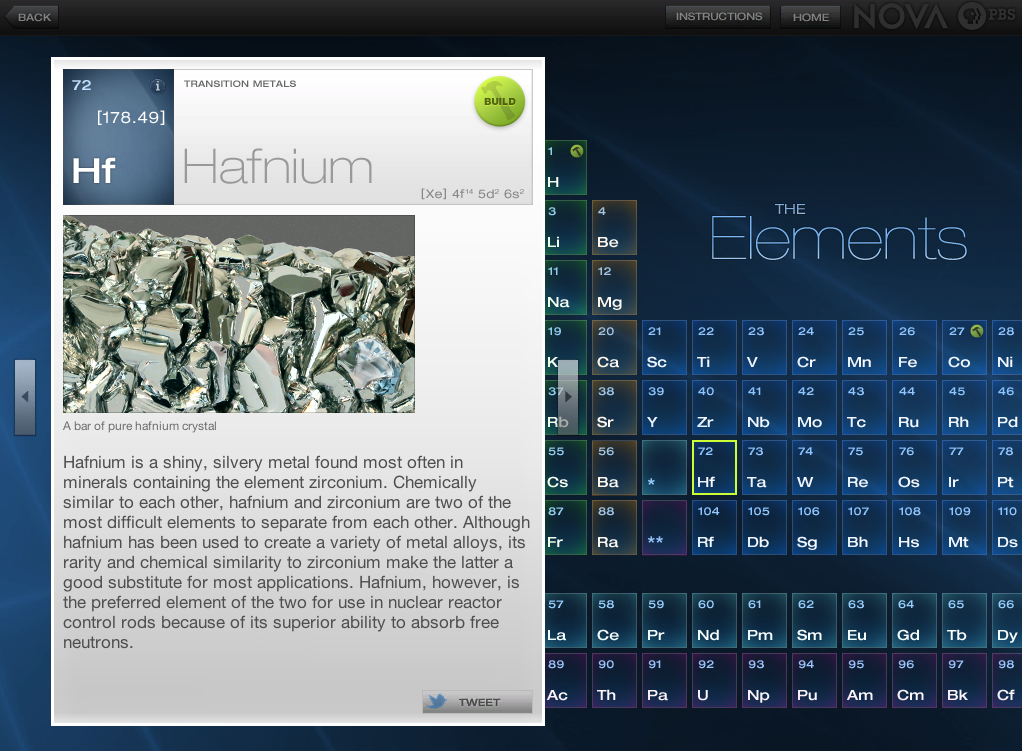Select Neodymium (Nd) element tile

(714, 621)
